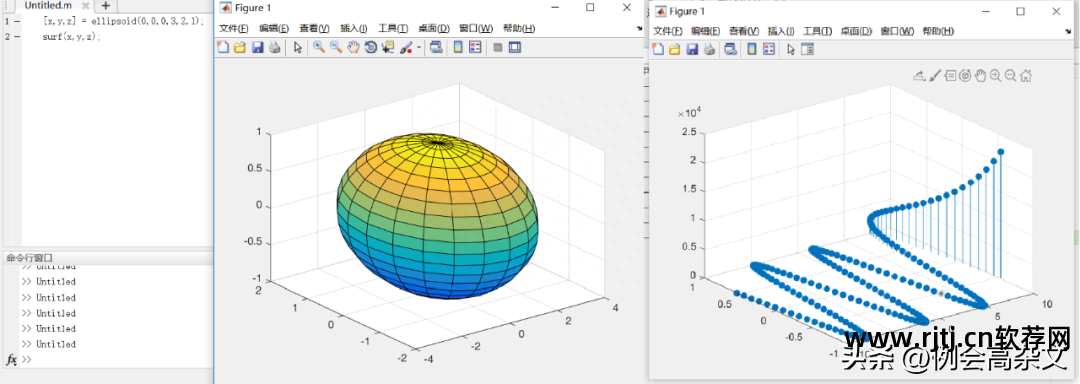1080x384 pixels.
Task: Select Zoom In tool in ellipsoid figure toolbar
Action: (x=319, y=47)
